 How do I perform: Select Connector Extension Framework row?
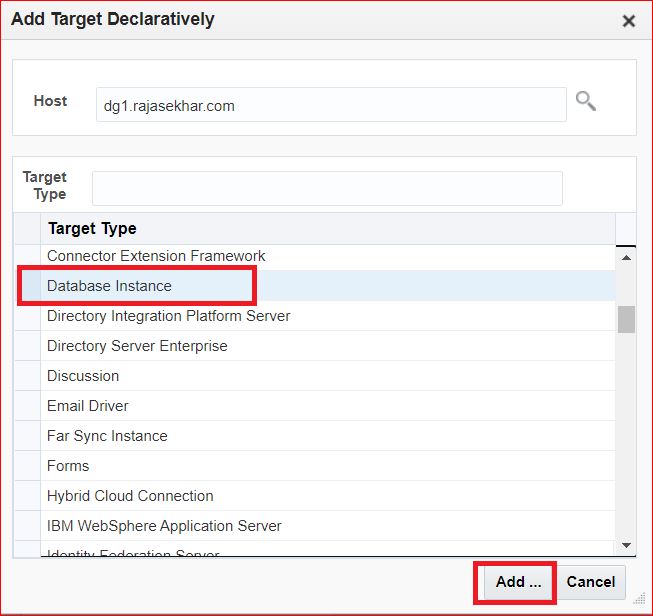point(156,256)
